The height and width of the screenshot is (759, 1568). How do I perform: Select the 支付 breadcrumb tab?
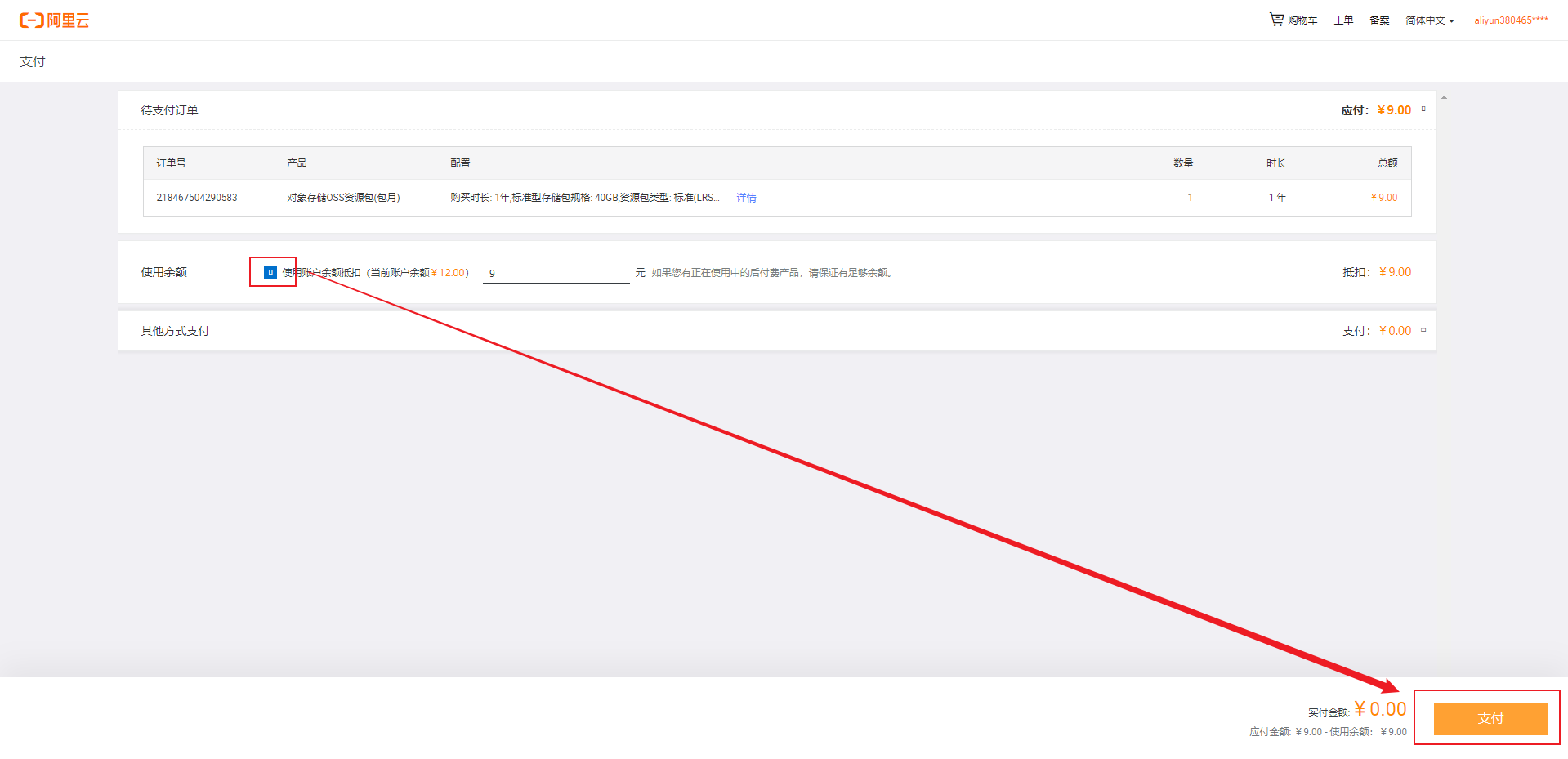point(33,60)
